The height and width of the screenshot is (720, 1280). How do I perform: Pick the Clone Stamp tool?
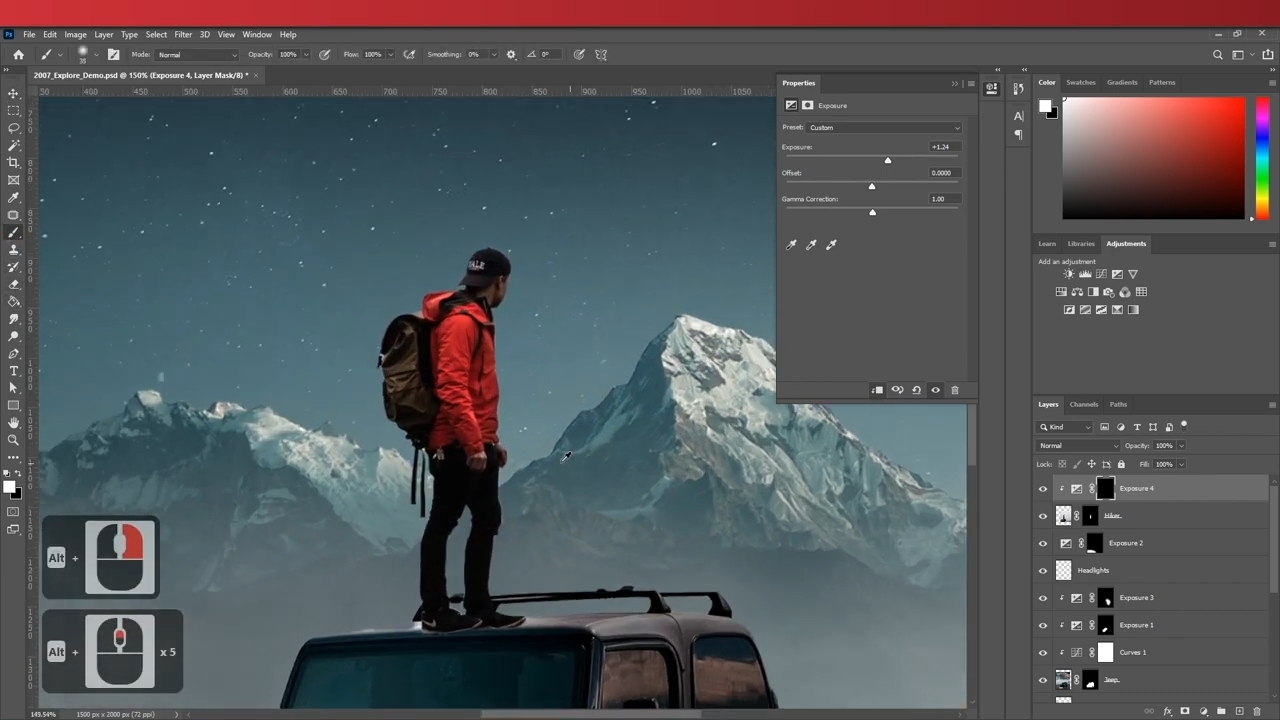(x=13, y=250)
